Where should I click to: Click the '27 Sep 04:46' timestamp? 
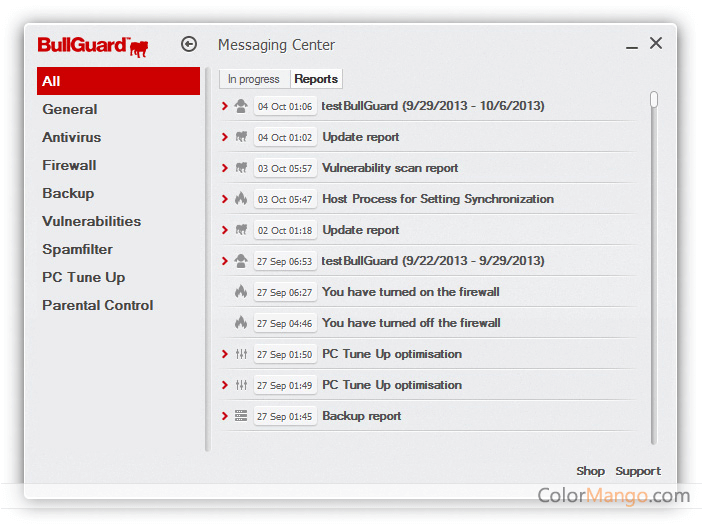click(x=285, y=323)
